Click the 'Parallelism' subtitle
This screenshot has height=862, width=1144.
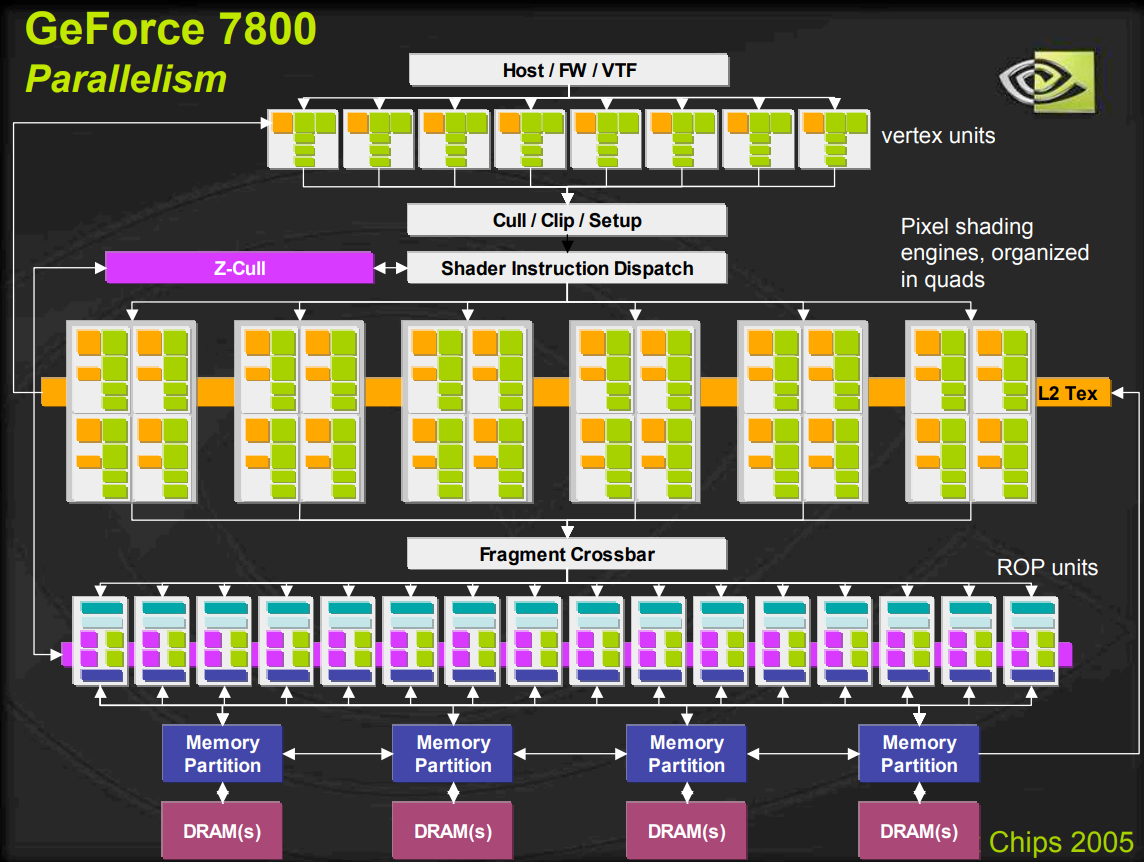pyautogui.click(x=126, y=79)
